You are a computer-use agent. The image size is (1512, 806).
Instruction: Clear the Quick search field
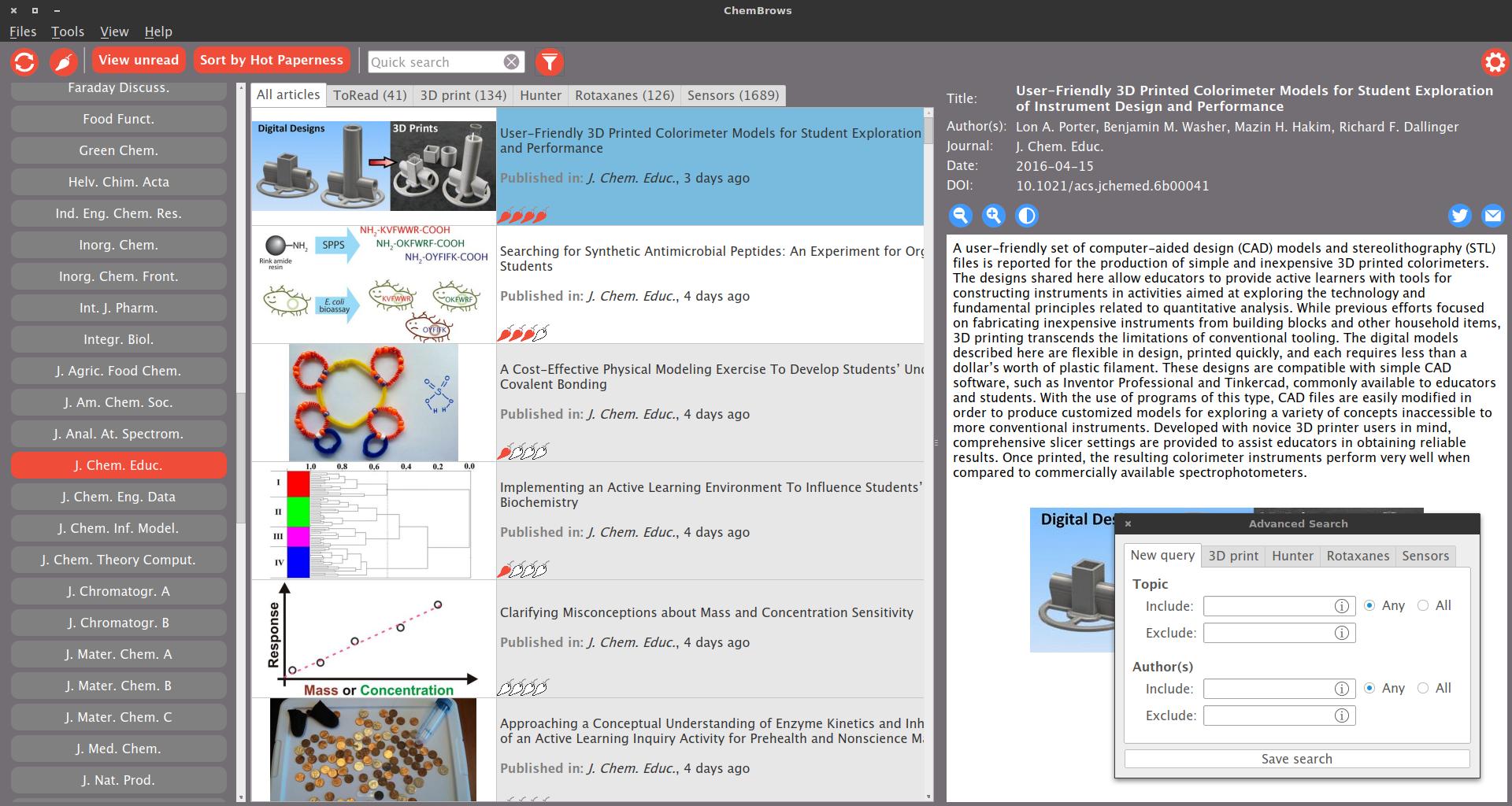point(512,62)
